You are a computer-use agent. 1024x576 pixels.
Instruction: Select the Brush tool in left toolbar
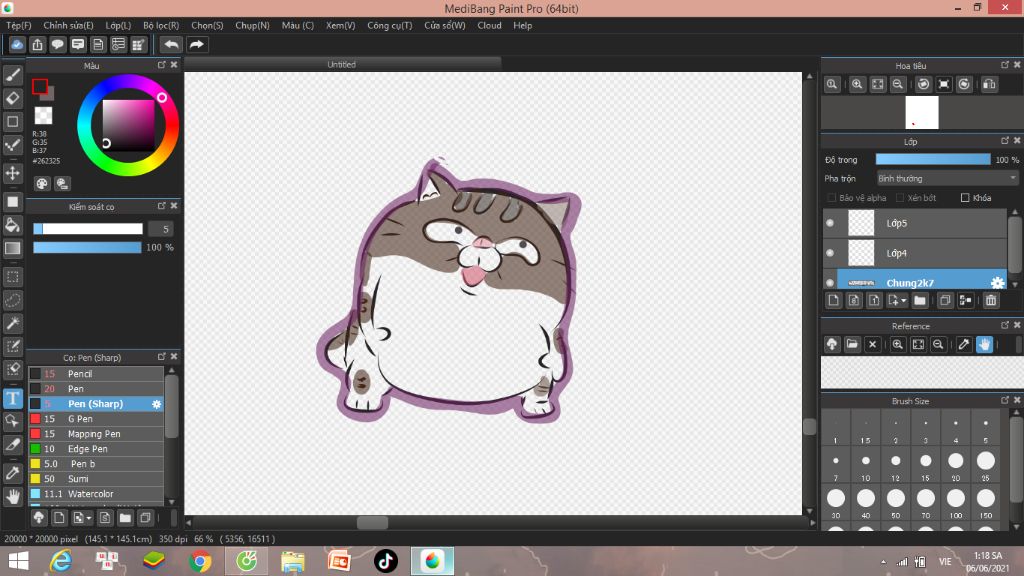[x=12, y=75]
